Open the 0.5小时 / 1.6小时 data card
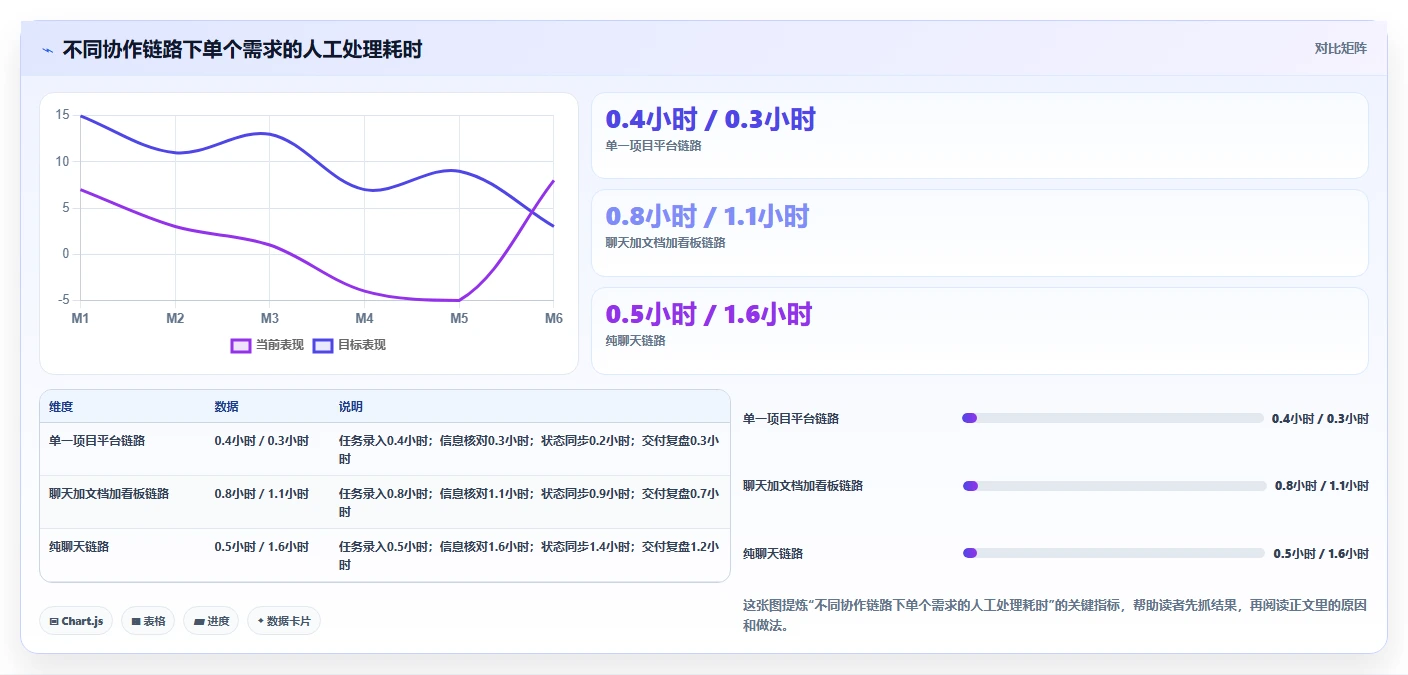 [x=979, y=331]
